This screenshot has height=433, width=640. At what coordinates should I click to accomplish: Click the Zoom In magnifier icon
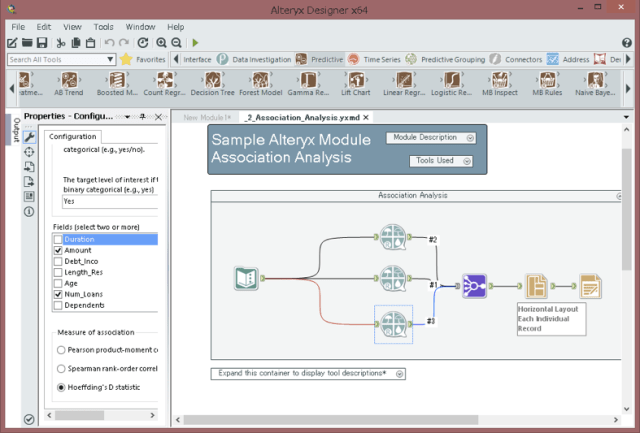161,43
